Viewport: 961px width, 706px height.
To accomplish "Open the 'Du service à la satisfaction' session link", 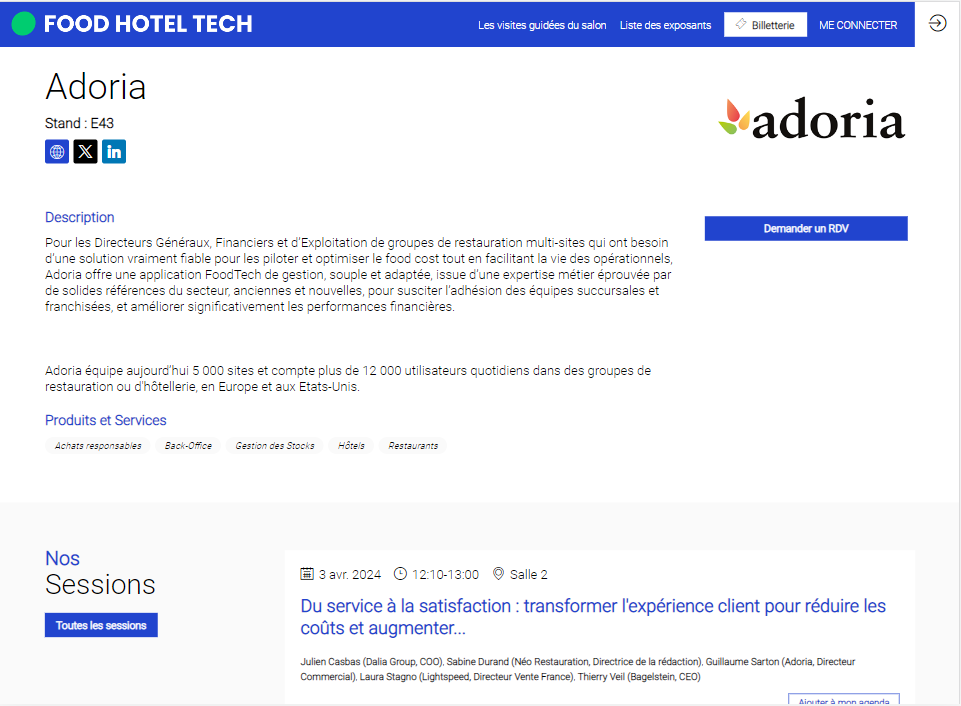I will click(x=593, y=617).
